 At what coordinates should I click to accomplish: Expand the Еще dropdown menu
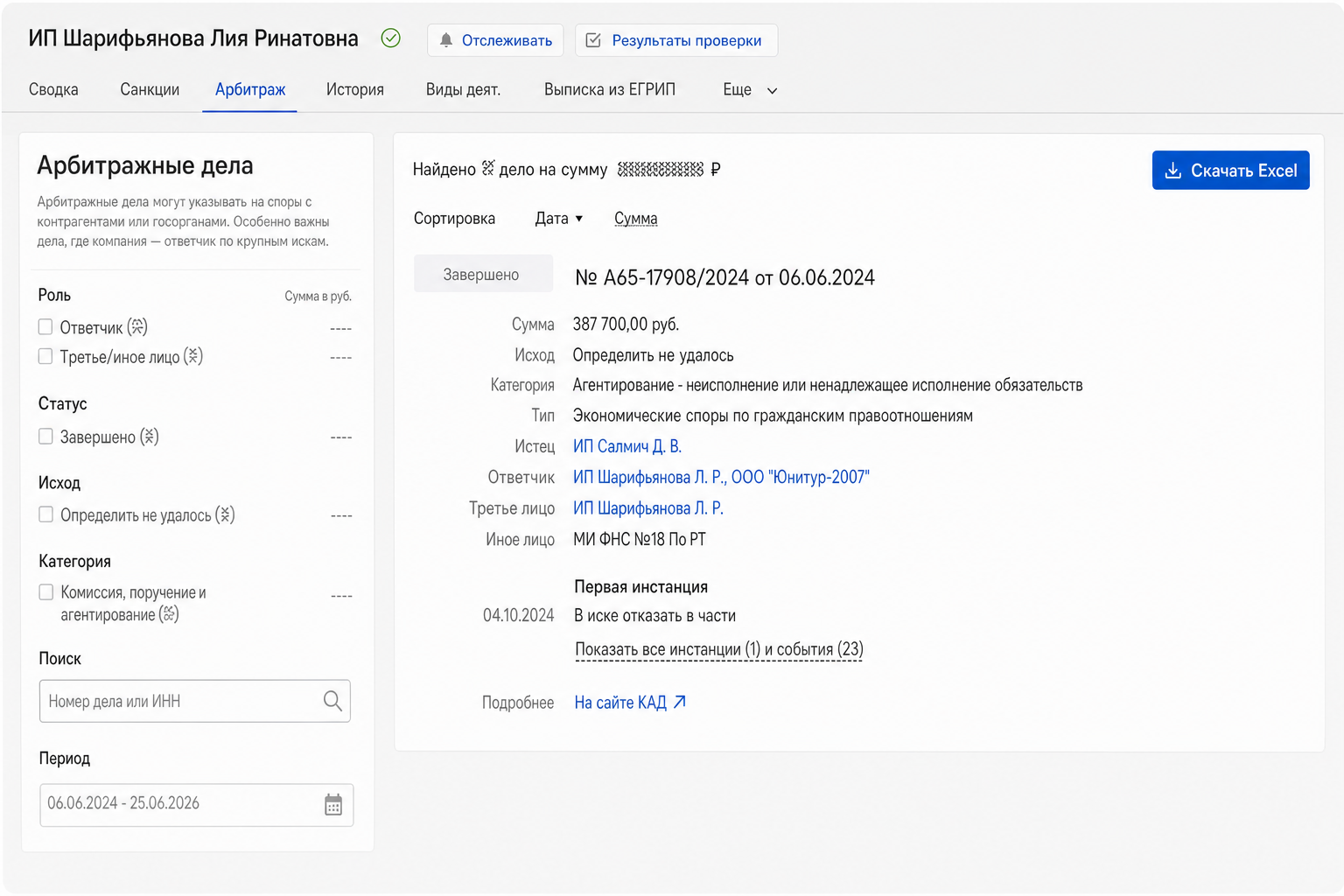pyautogui.click(x=750, y=90)
